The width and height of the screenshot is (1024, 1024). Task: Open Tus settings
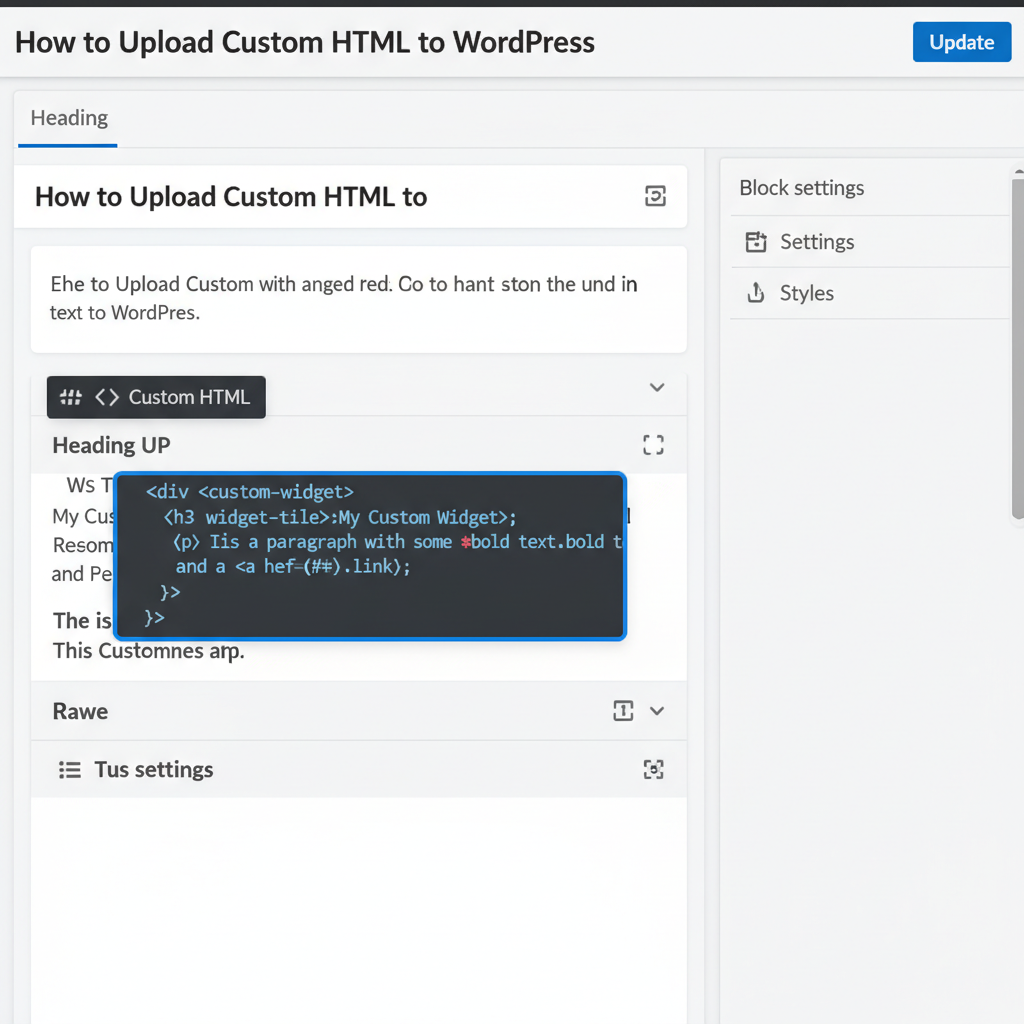point(153,769)
